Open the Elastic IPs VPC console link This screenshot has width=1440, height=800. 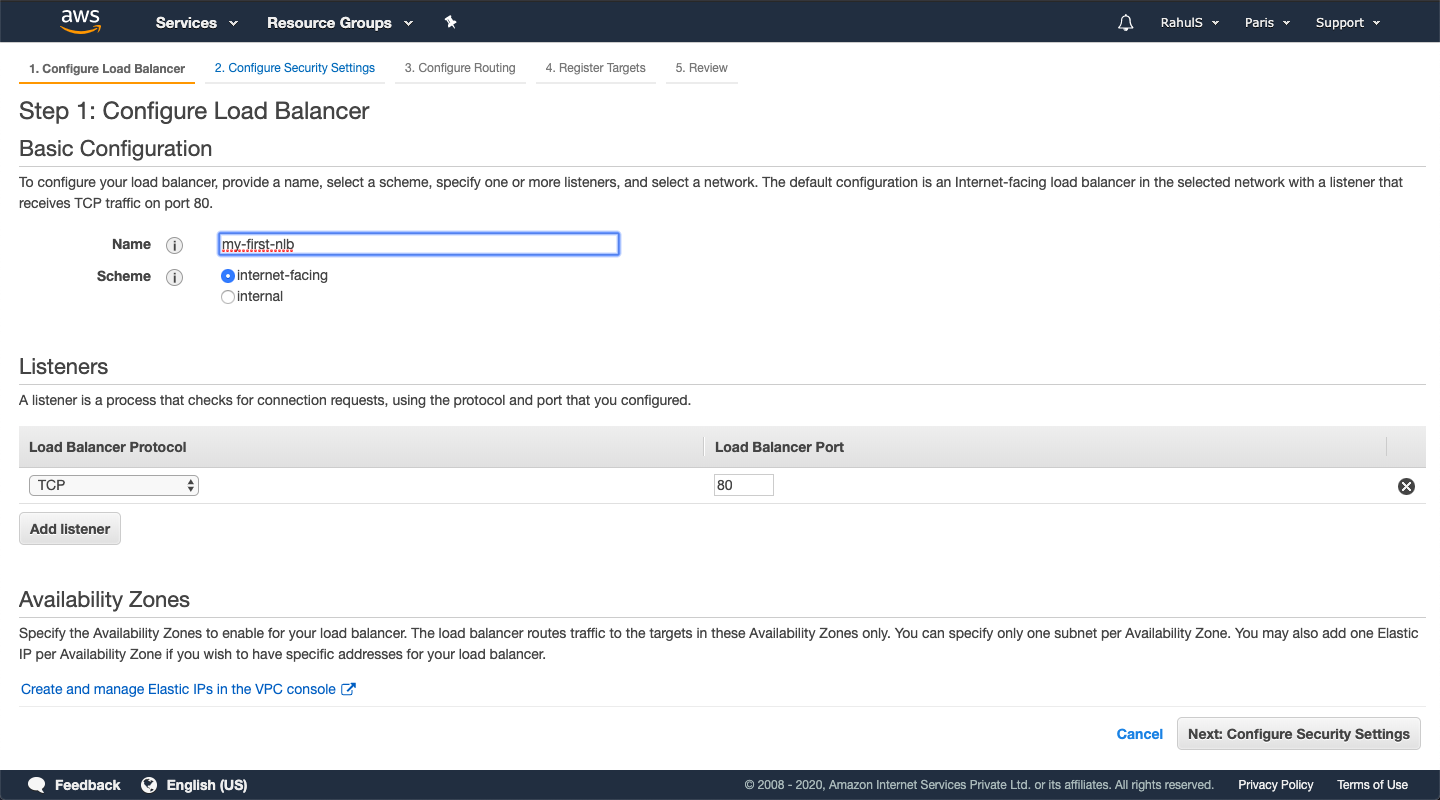click(178, 689)
